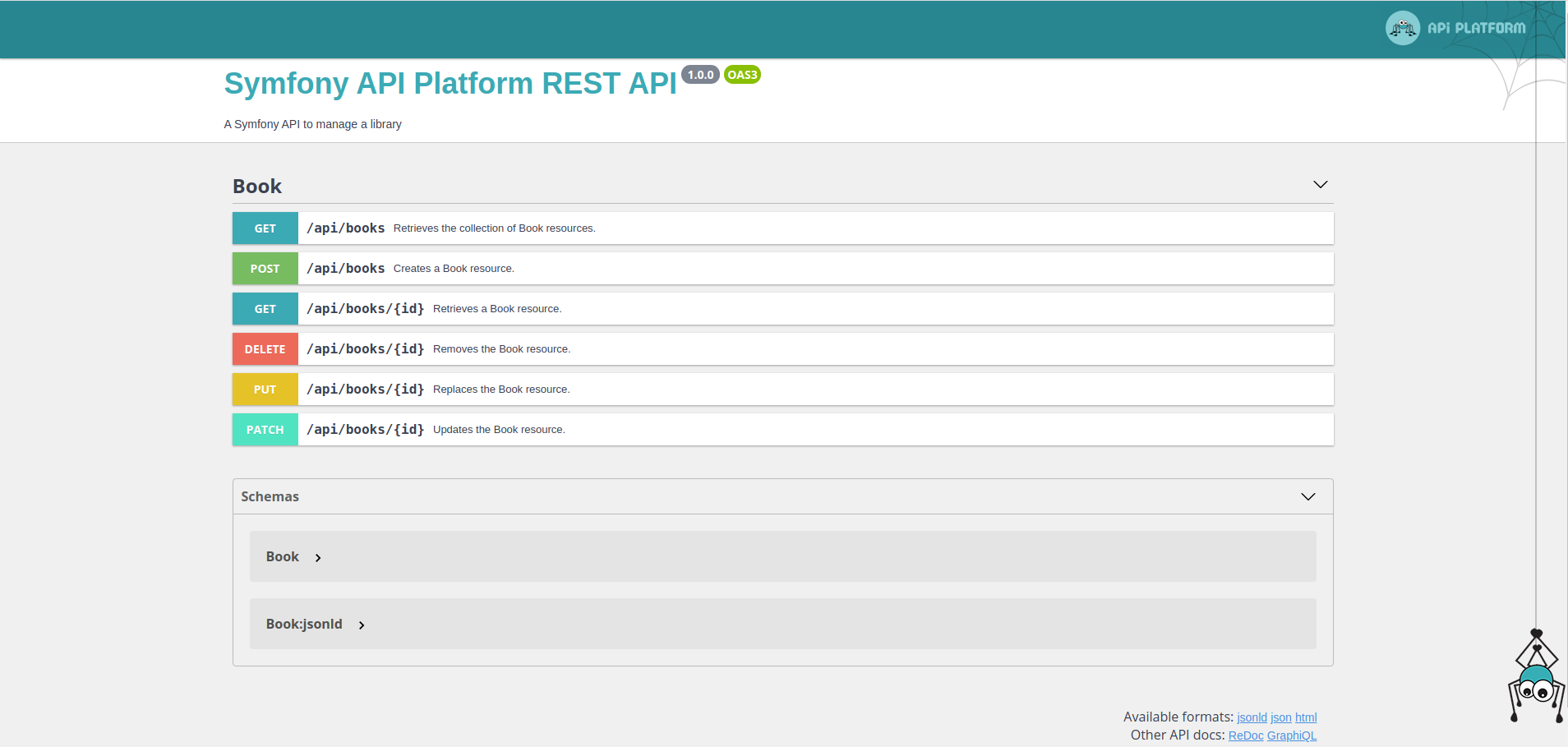The width and height of the screenshot is (1568, 747).
Task: Collapse the Schemas section chevron
Action: click(1307, 496)
